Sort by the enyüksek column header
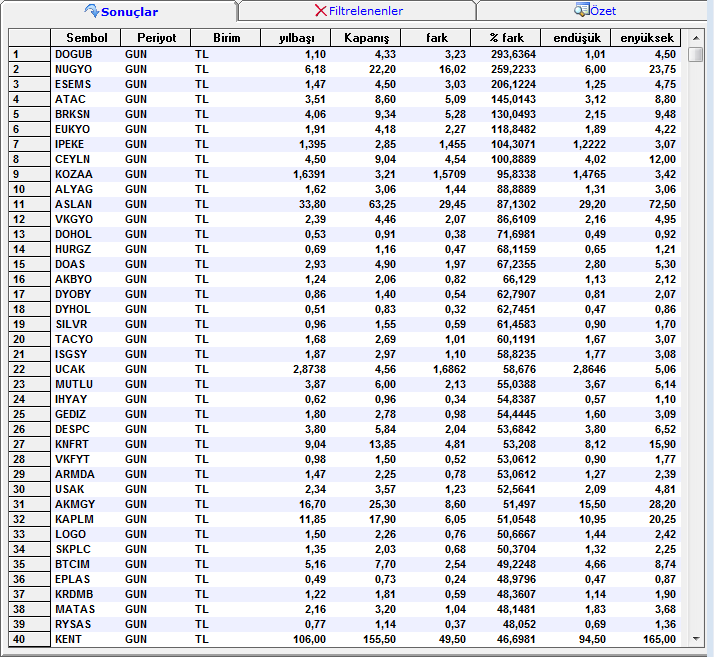Viewport: 714px width, 657px height. click(646, 38)
